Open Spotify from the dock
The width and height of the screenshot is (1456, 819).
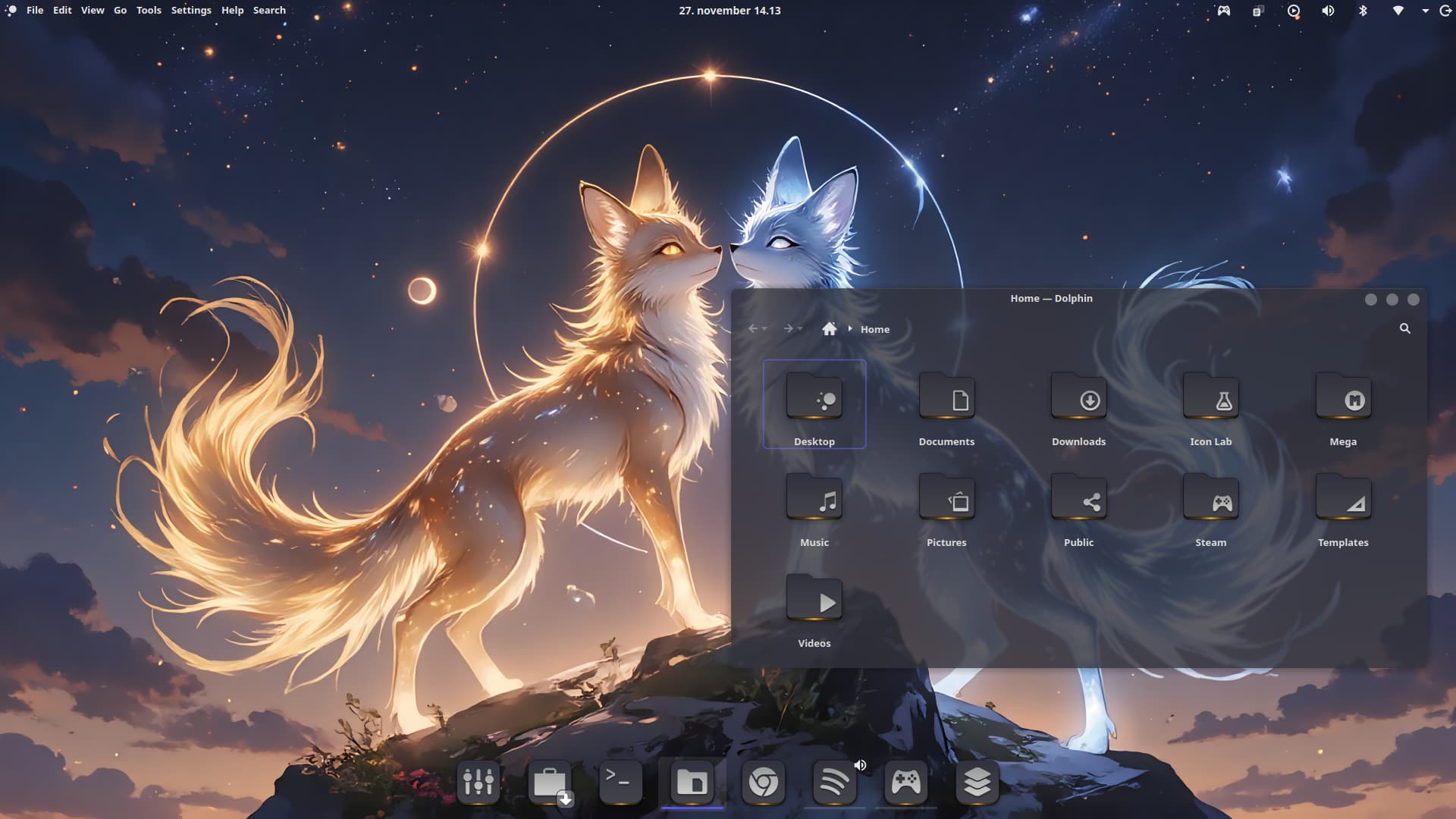(834, 781)
